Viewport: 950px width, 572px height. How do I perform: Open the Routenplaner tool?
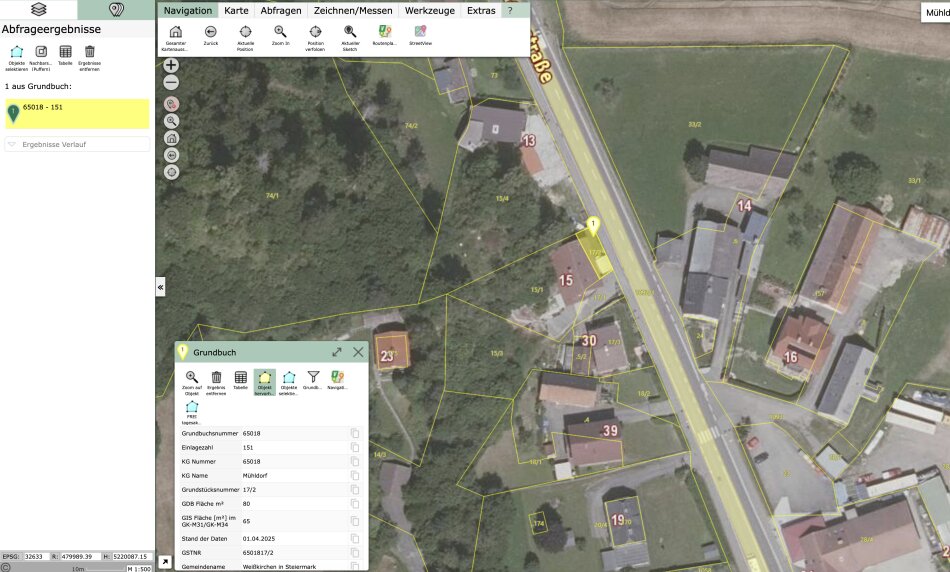(385, 32)
